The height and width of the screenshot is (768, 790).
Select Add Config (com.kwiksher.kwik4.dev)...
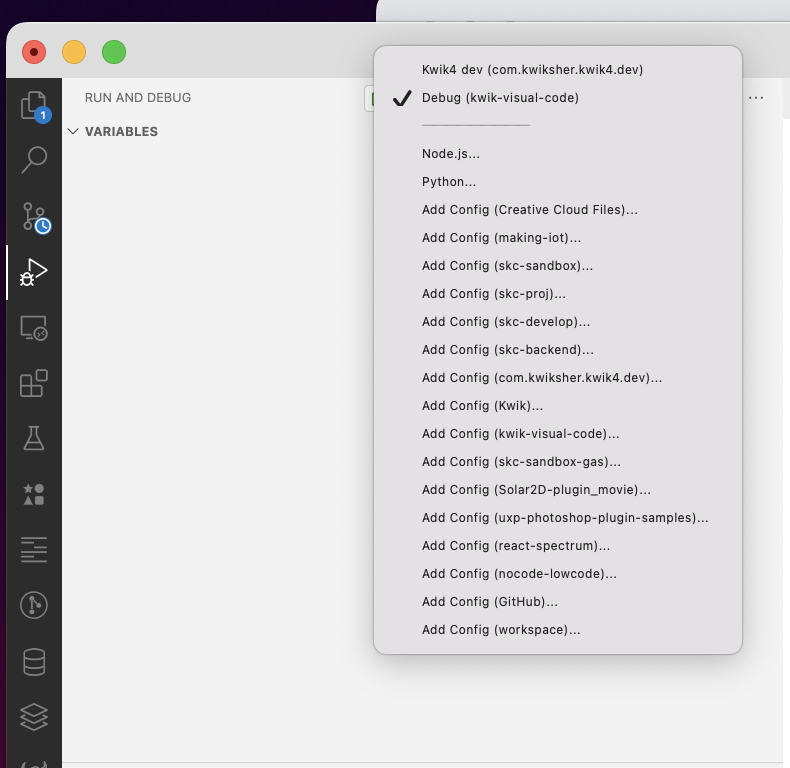tap(558, 377)
